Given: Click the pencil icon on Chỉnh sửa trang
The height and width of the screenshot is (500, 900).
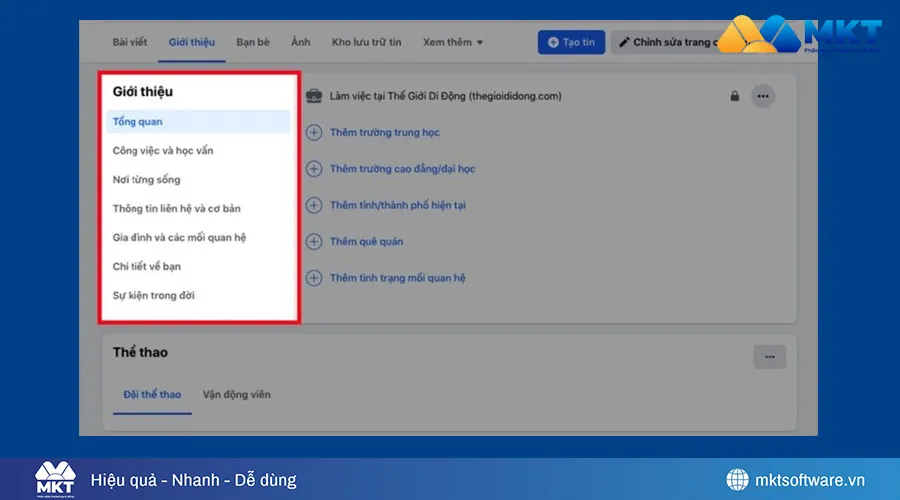Looking at the screenshot, I should (624, 42).
